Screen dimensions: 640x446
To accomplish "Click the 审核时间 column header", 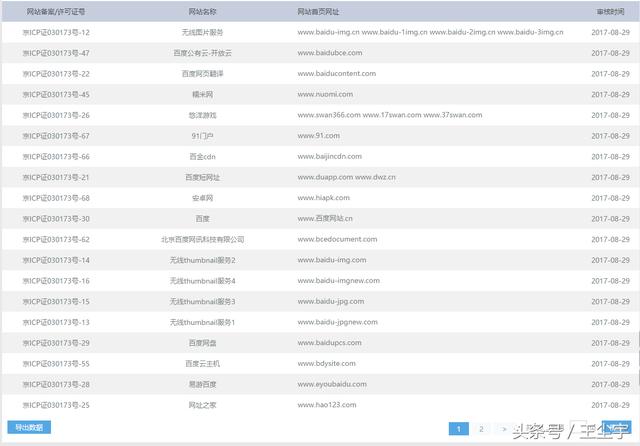I will [x=610, y=11].
